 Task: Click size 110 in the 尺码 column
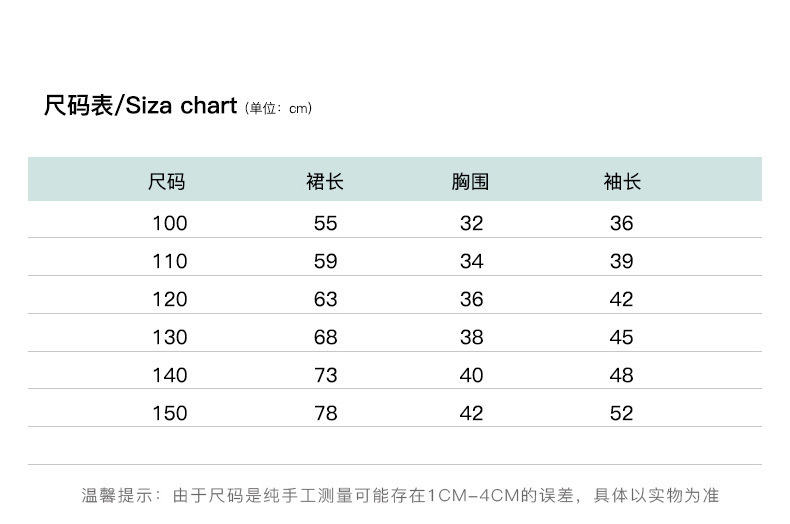click(x=170, y=261)
